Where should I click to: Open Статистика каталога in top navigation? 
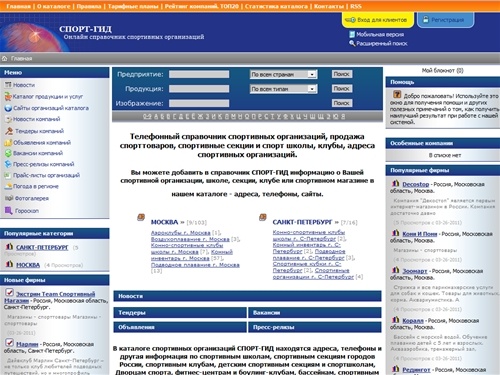click(x=276, y=6)
